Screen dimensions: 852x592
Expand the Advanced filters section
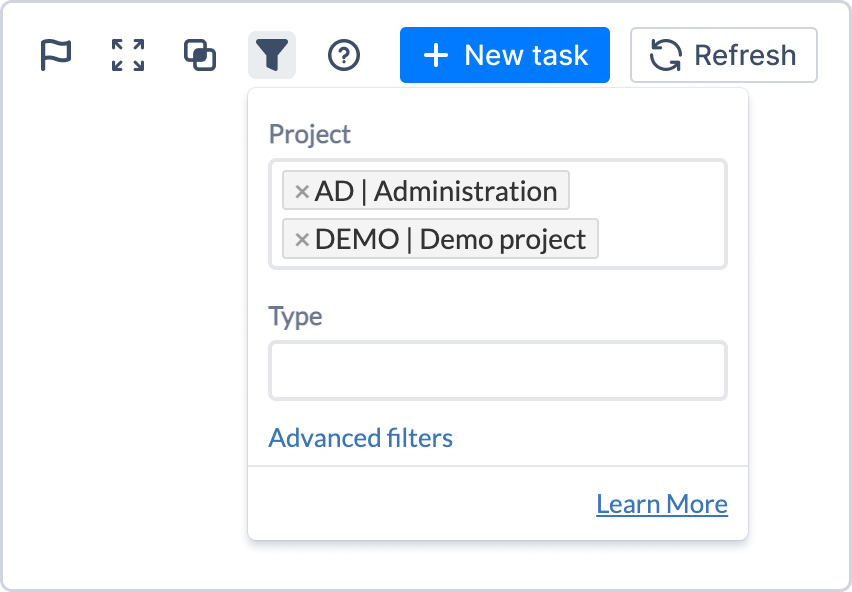[x=360, y=438]
